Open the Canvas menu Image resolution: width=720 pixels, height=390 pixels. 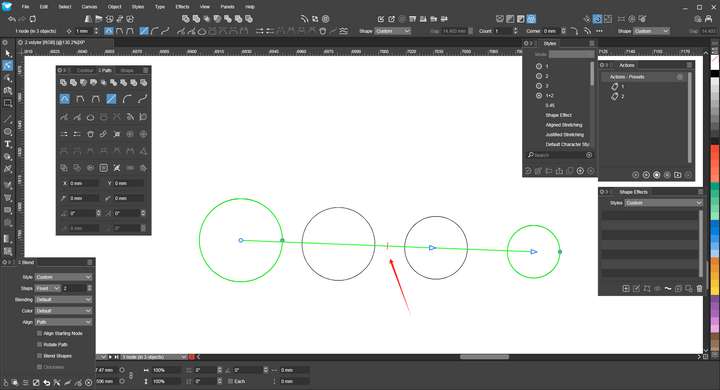pos(89,7)
